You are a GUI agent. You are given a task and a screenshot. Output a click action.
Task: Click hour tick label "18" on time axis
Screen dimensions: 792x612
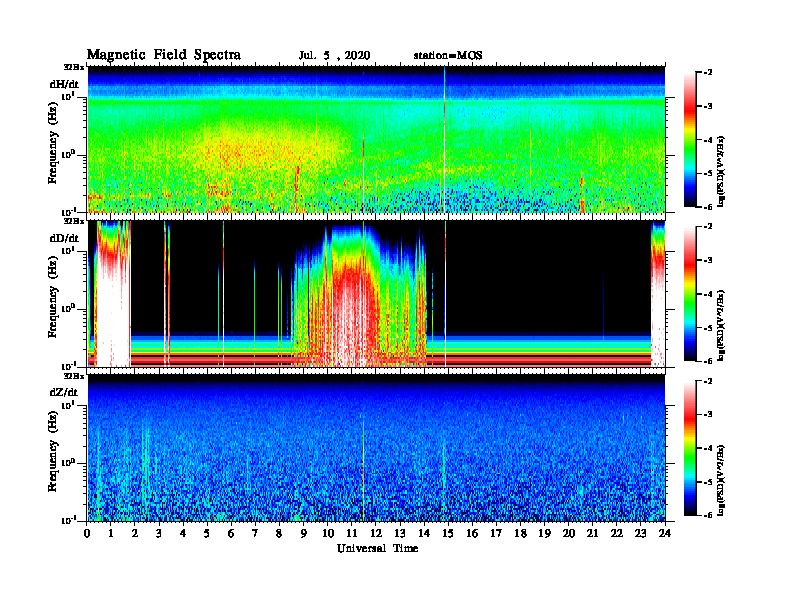[x=520, y=534]
